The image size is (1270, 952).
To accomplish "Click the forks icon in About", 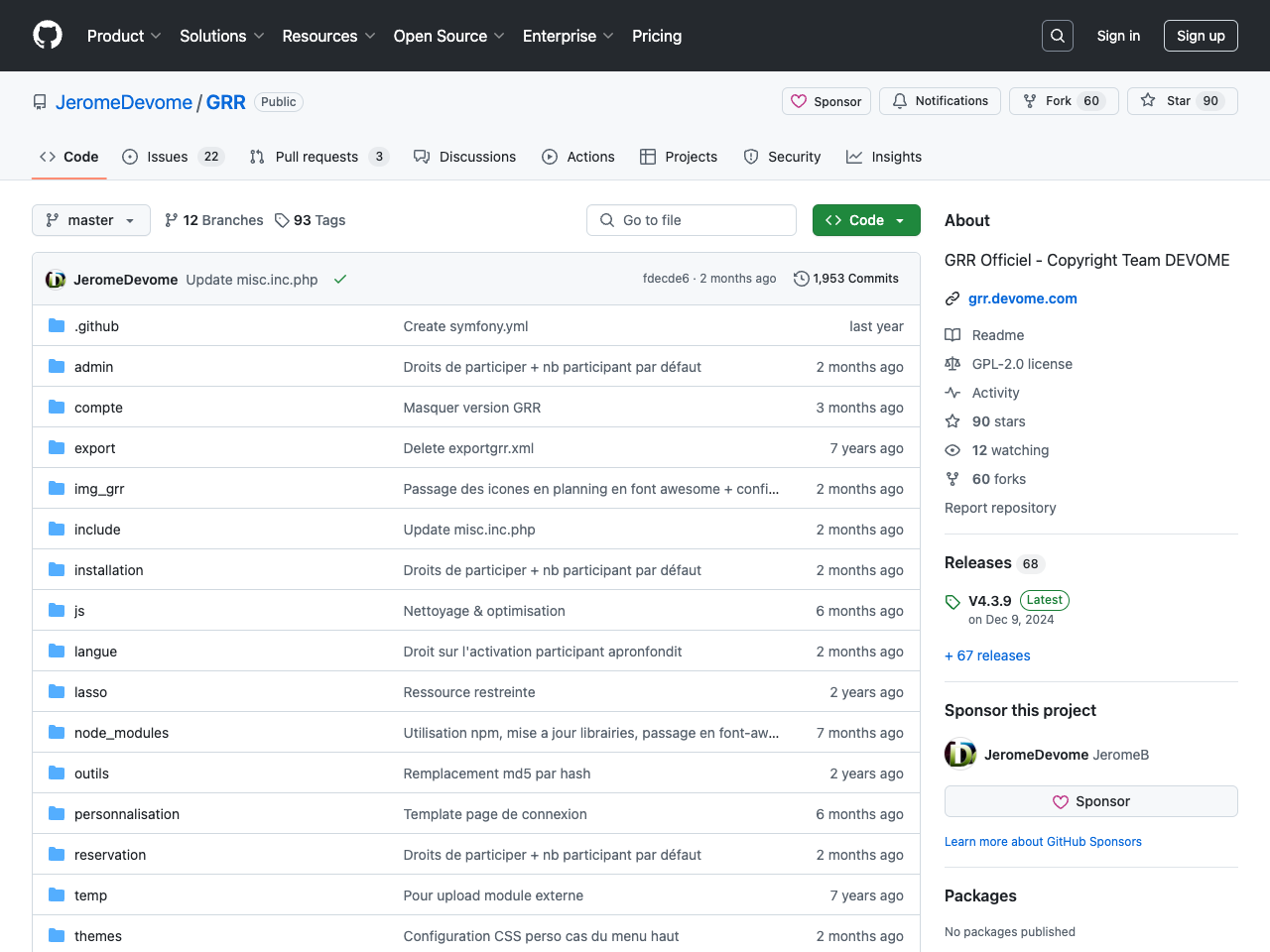I will (x=952, y=479).
